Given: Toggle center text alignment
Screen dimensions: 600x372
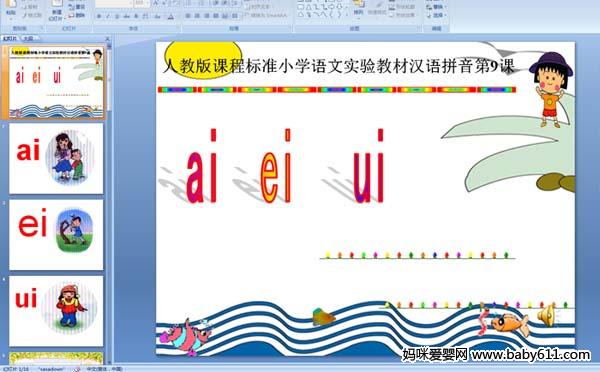Looking at the screenshot, I should [197, 16].
